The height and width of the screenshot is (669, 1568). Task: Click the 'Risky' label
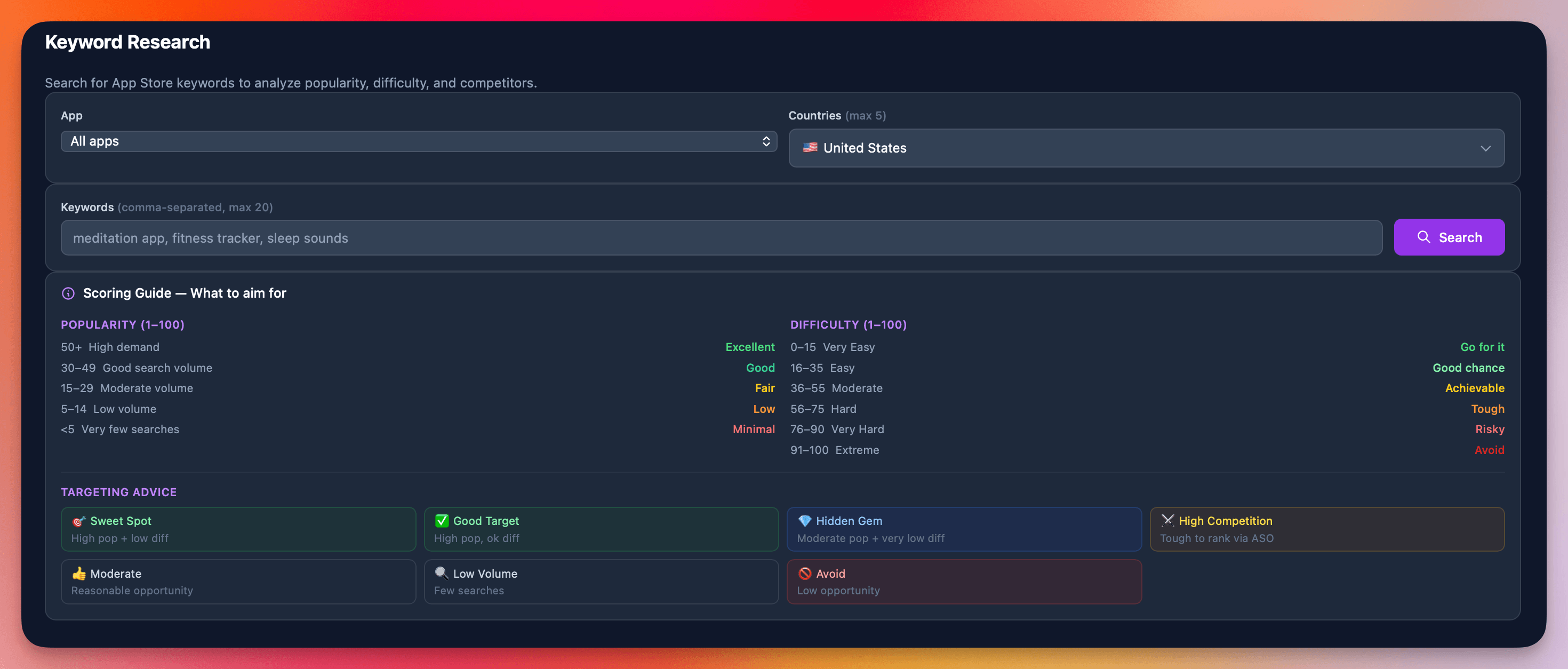[x=1490, y=429]
